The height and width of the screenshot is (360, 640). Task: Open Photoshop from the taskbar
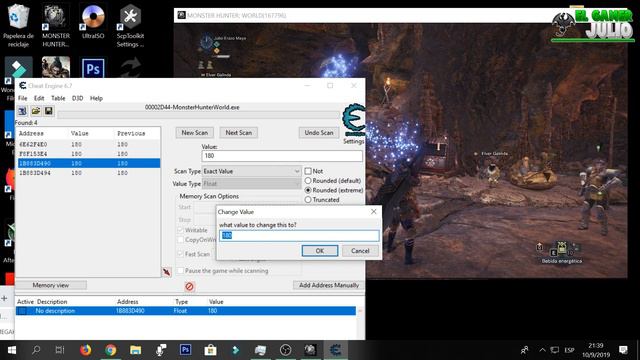(185, 350)
